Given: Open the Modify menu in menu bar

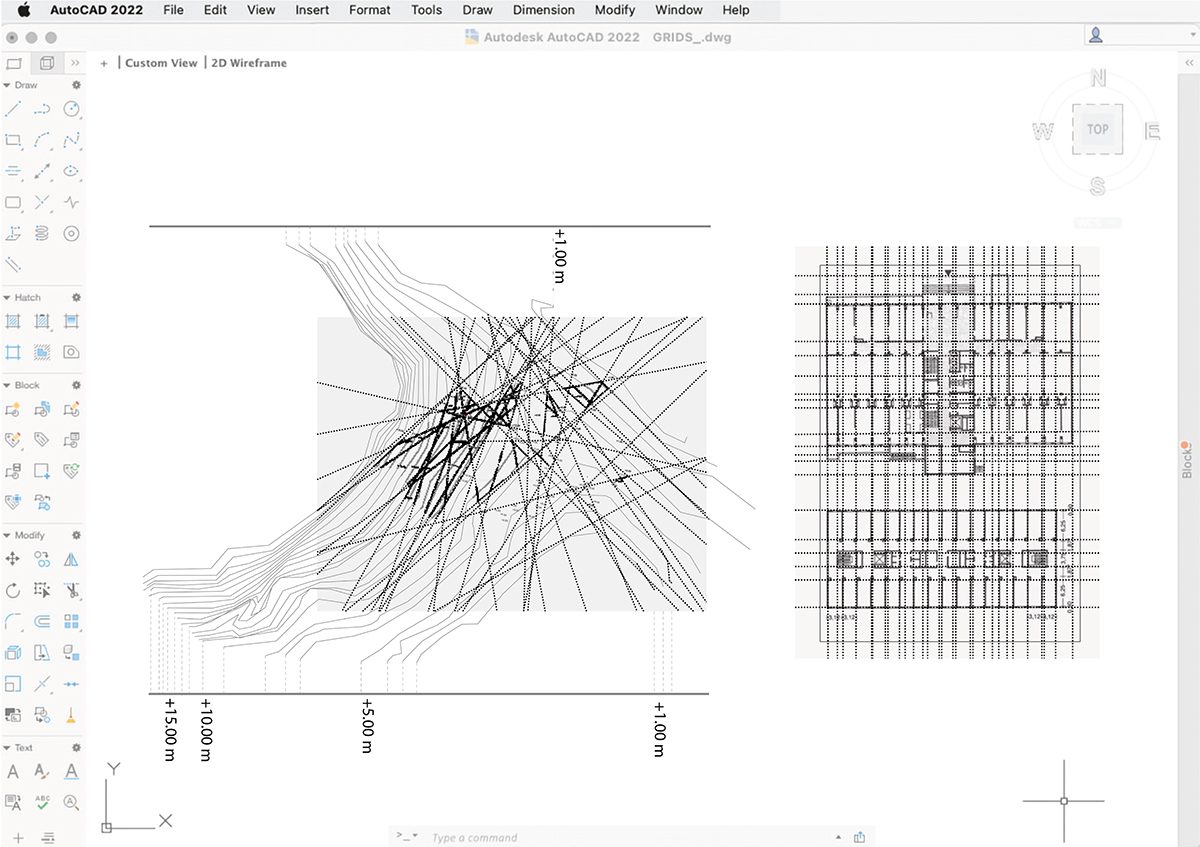Looking at the screenshot, I should click(x=614, y=10).
